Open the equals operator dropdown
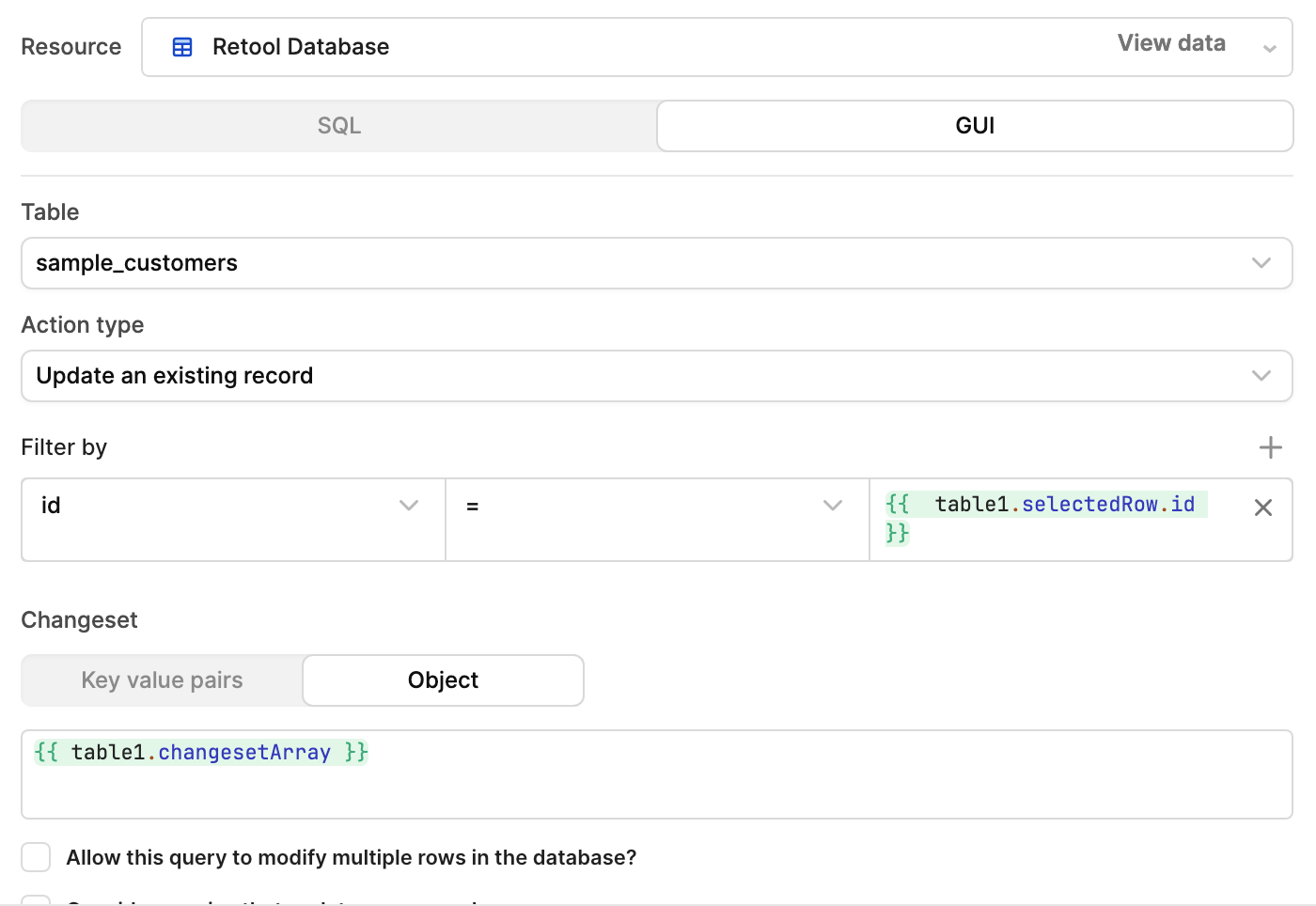Viewport: 1316px width, 906px height. tap(657, 520)
